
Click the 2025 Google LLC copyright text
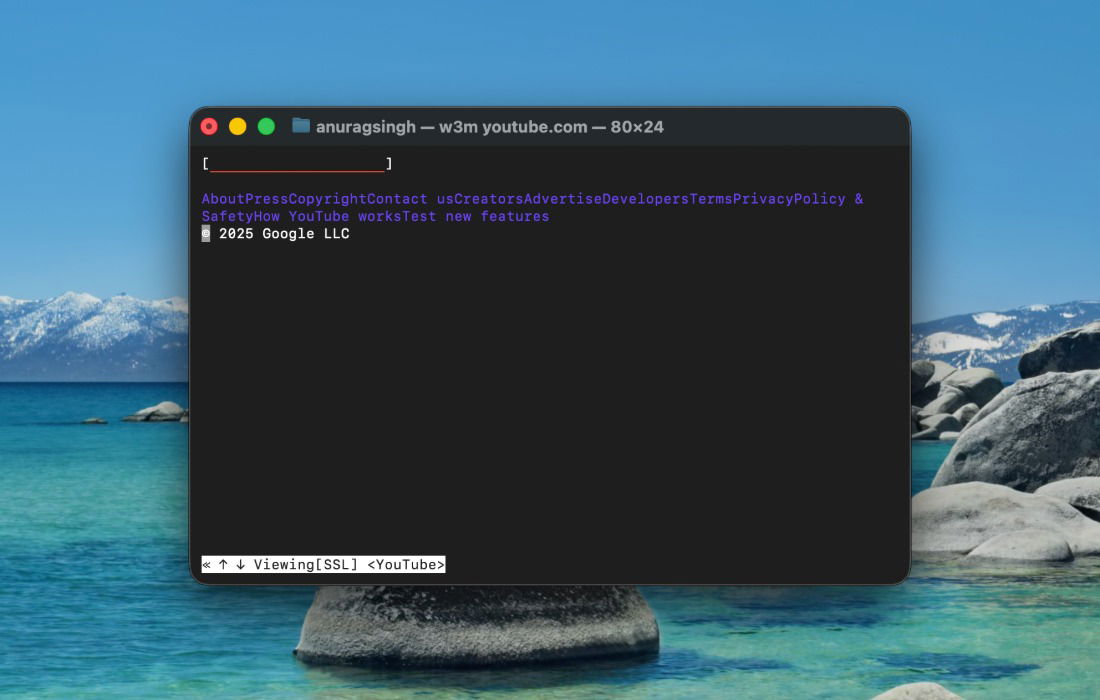tap(276, 234)
